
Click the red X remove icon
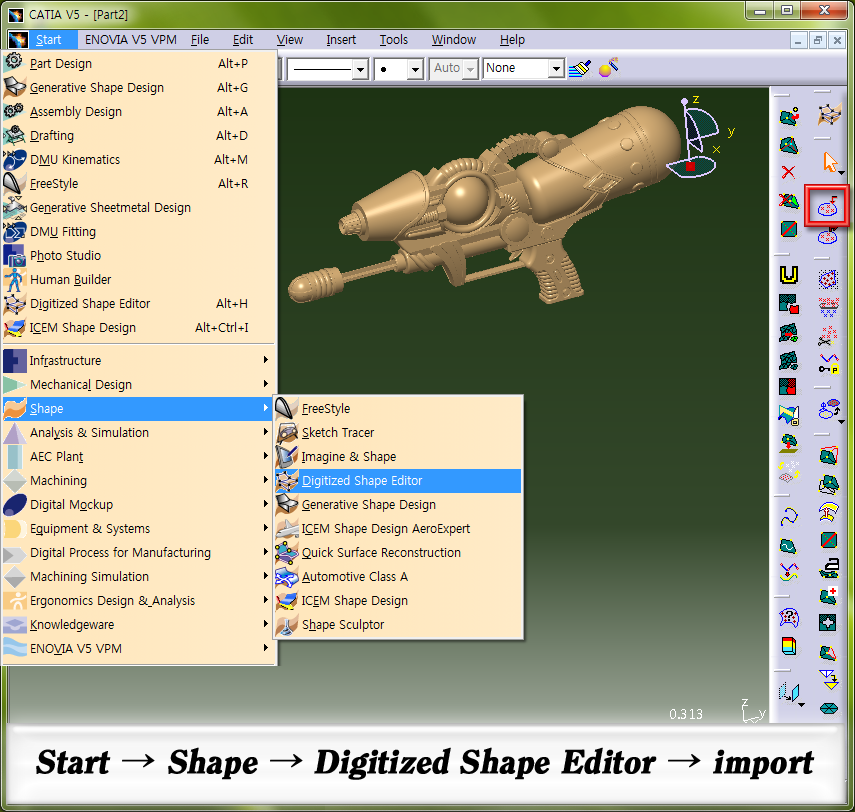click(x=788, y=173)
